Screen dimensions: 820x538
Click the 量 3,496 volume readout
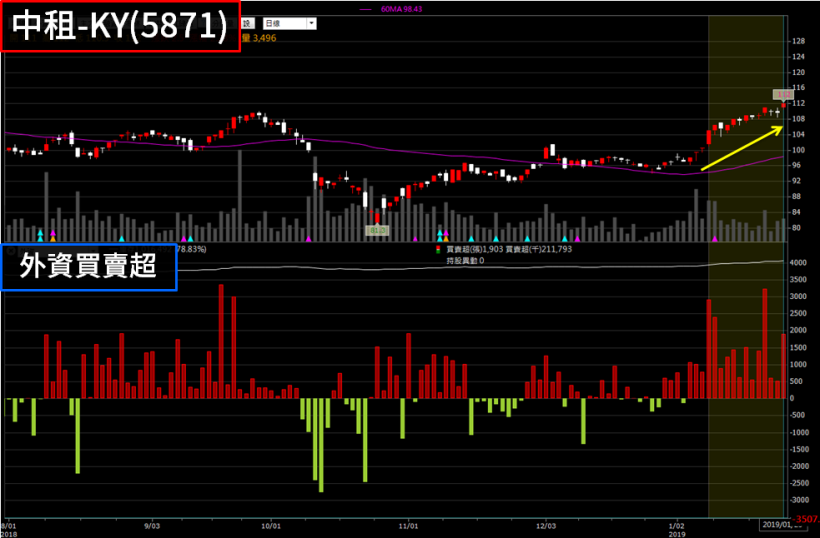259,38
